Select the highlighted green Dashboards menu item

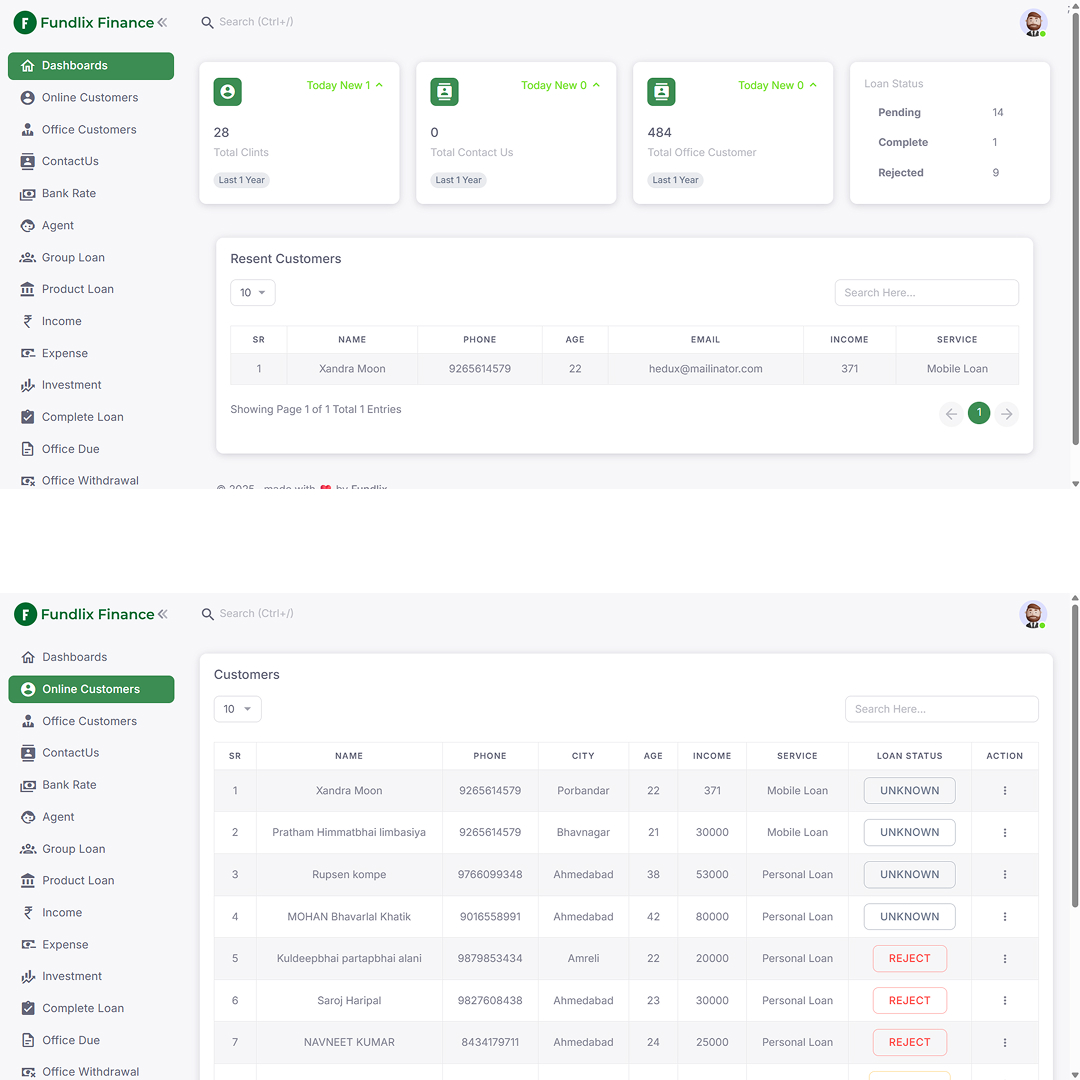(91, 66)
